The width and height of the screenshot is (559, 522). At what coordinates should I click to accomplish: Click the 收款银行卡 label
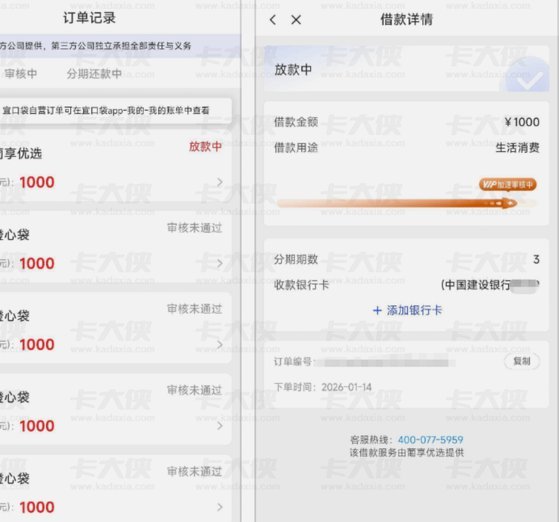301,285
